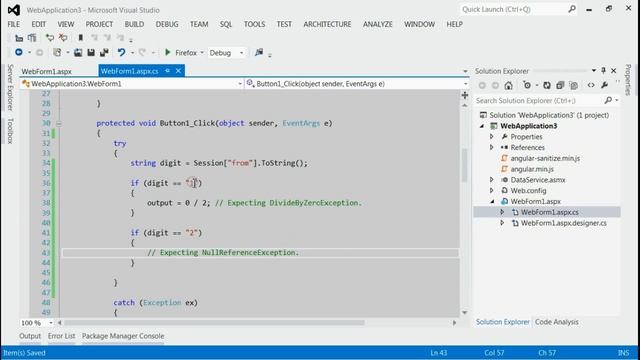Screen dimensions: 640x360
Task: Click the decrease line indent icon
Action: pos(19,38)
